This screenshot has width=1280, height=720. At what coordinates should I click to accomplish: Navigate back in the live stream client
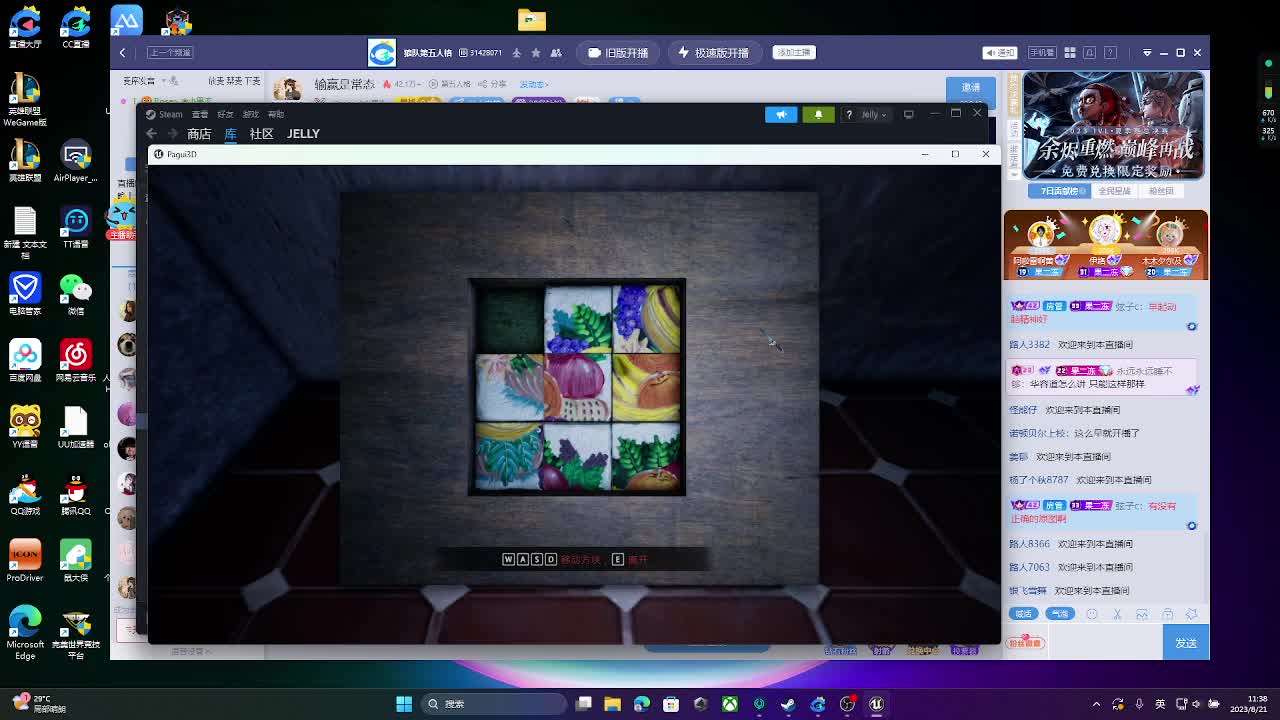pyautogui.click(x=123, y=52)
